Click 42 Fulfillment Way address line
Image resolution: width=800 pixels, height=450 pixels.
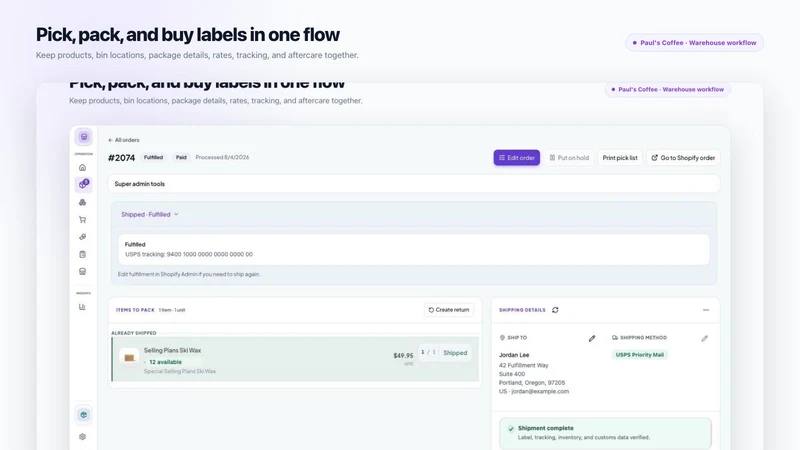pyautogui.click(x=523, y=365)
